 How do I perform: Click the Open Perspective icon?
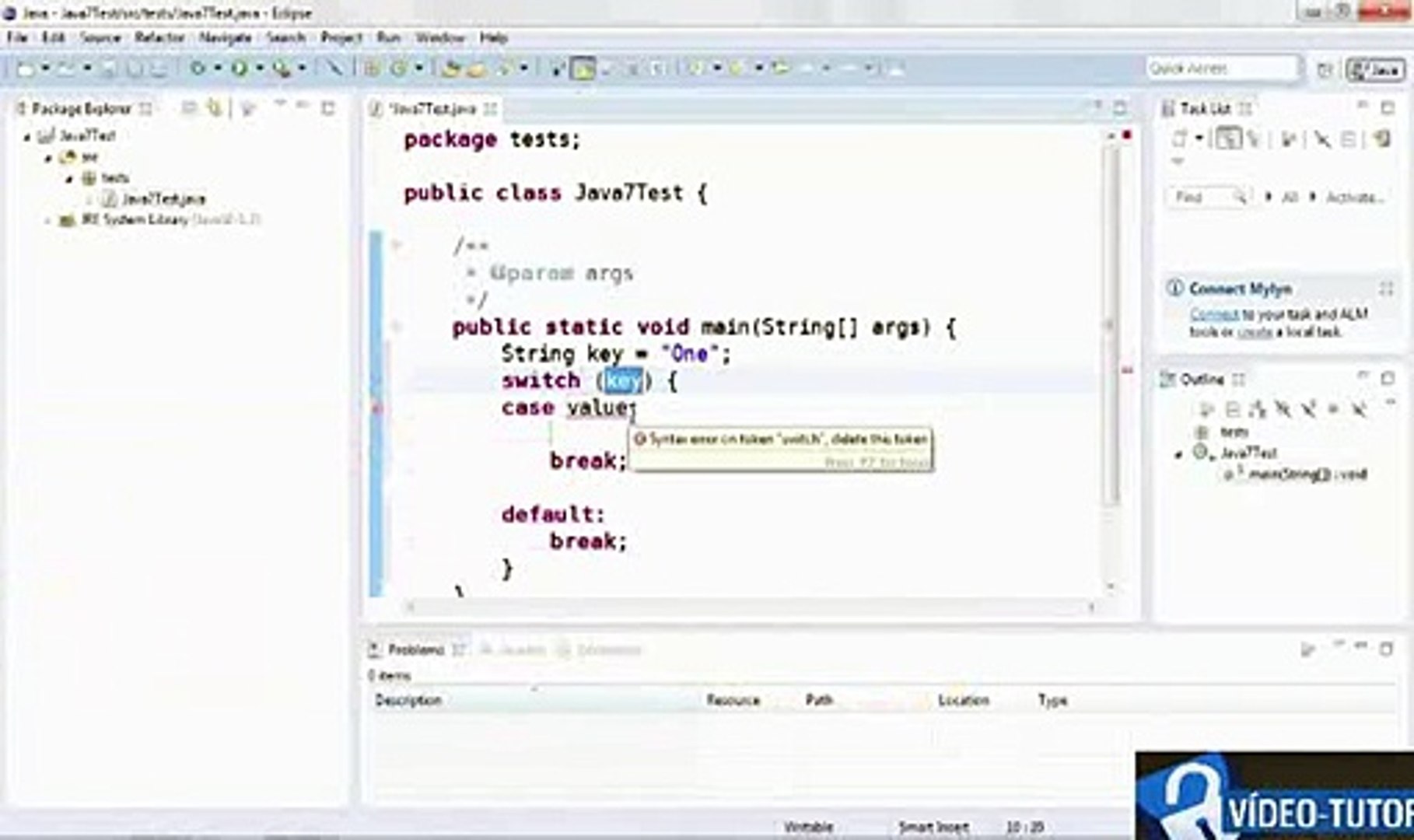pyautogui.click(x=1325, y=70)
